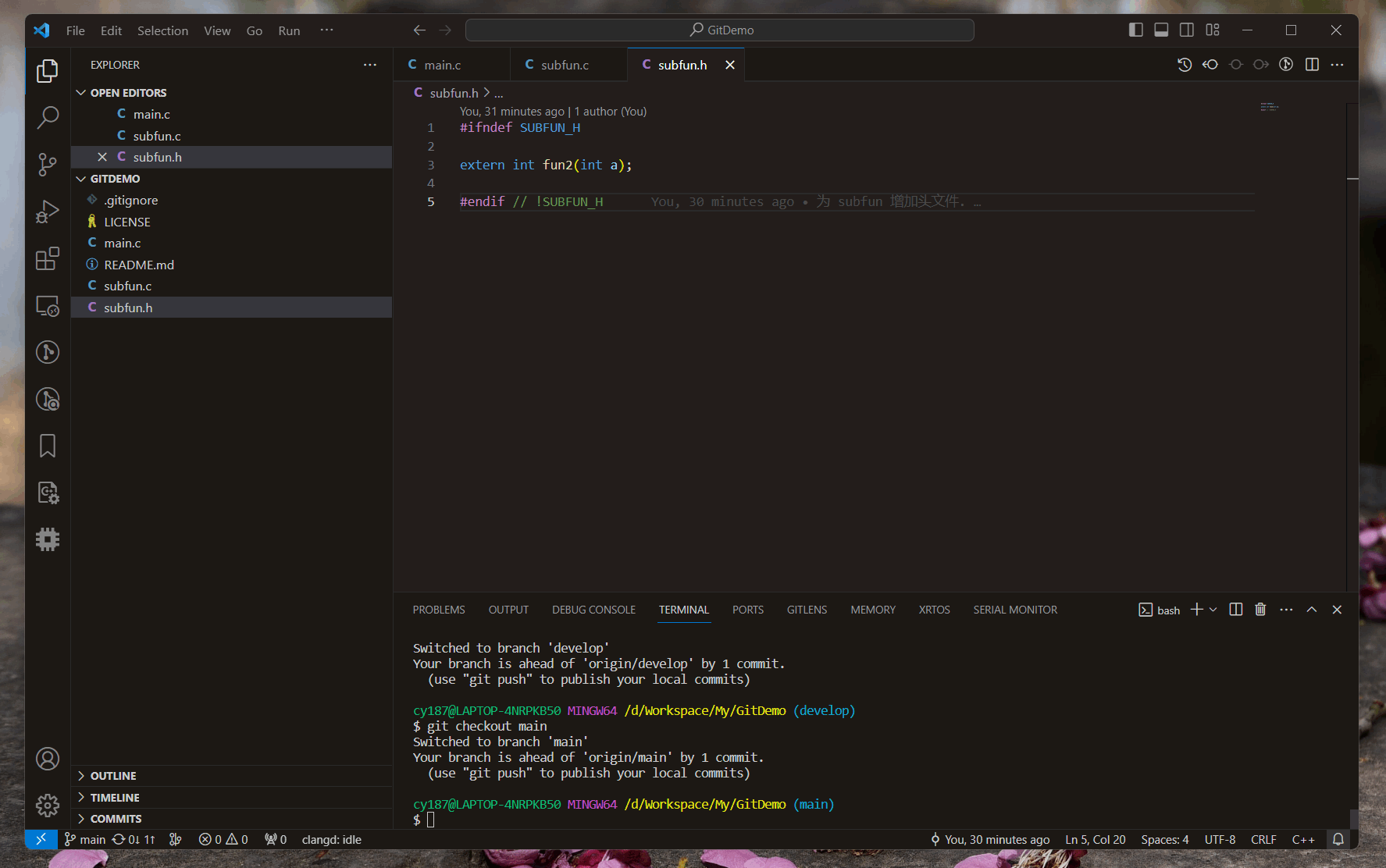The width and height of the screenshot is (1386, 868).
Task: Toggle Primary Side Bar visibility
Action: coord(1136,30)
